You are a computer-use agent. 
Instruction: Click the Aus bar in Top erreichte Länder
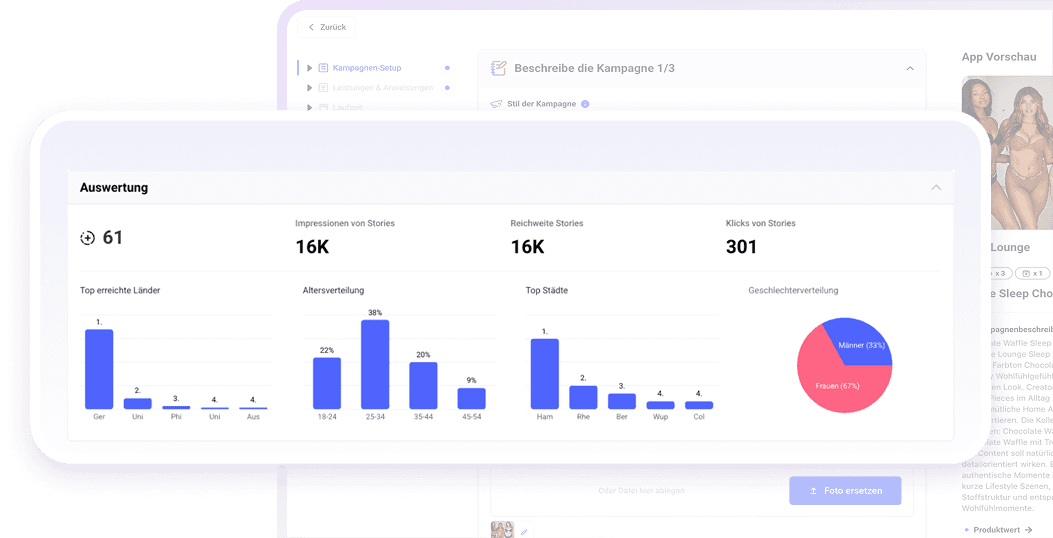click(253, 408)
